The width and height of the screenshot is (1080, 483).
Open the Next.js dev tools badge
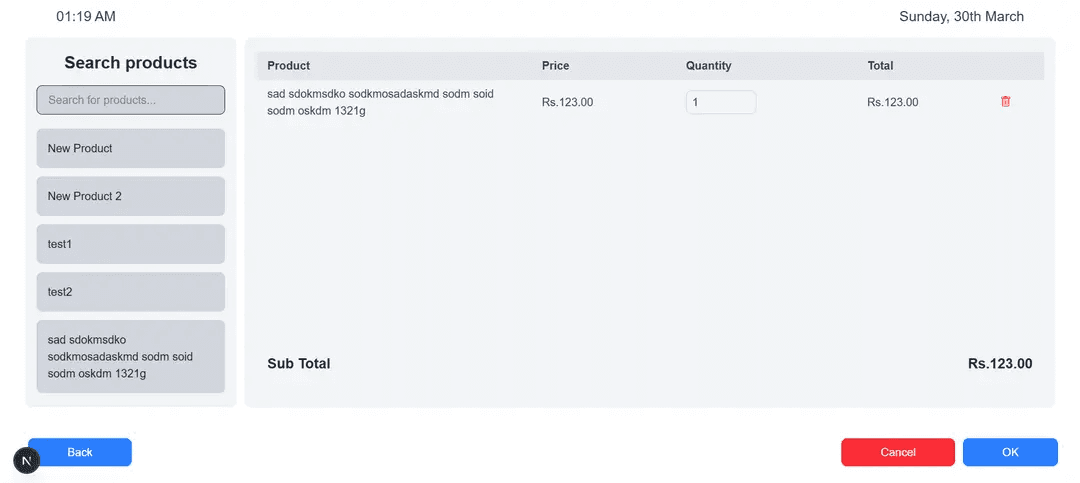[26, 461]
